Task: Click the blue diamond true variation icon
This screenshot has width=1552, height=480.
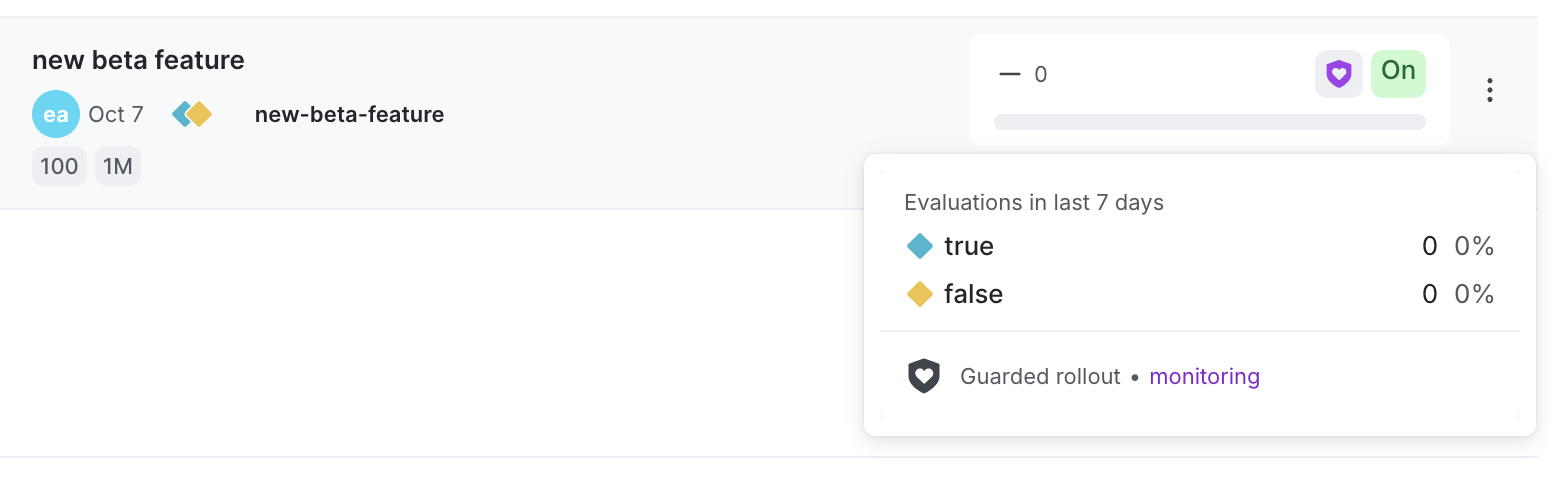Action: [x=919, y=246]
